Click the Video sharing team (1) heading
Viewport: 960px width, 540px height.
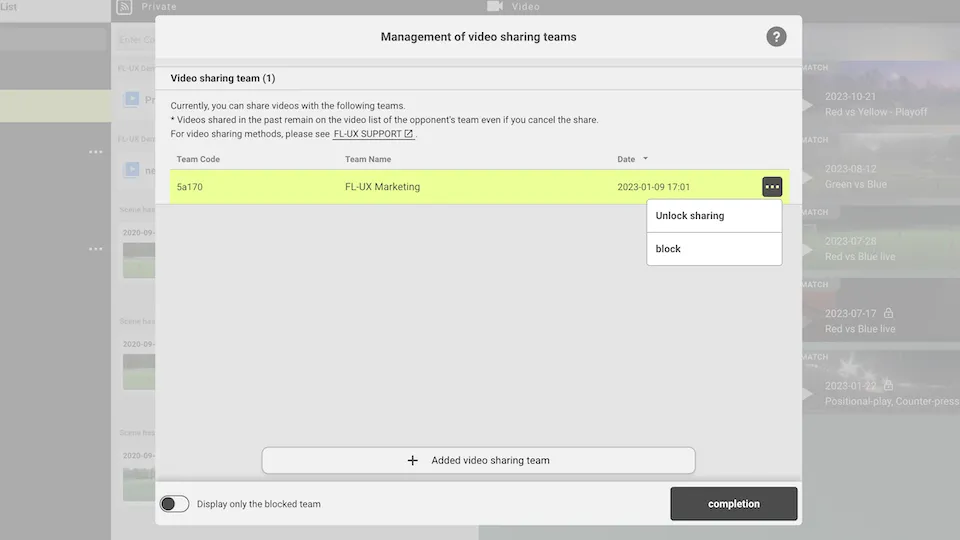(x=223, y=78)
